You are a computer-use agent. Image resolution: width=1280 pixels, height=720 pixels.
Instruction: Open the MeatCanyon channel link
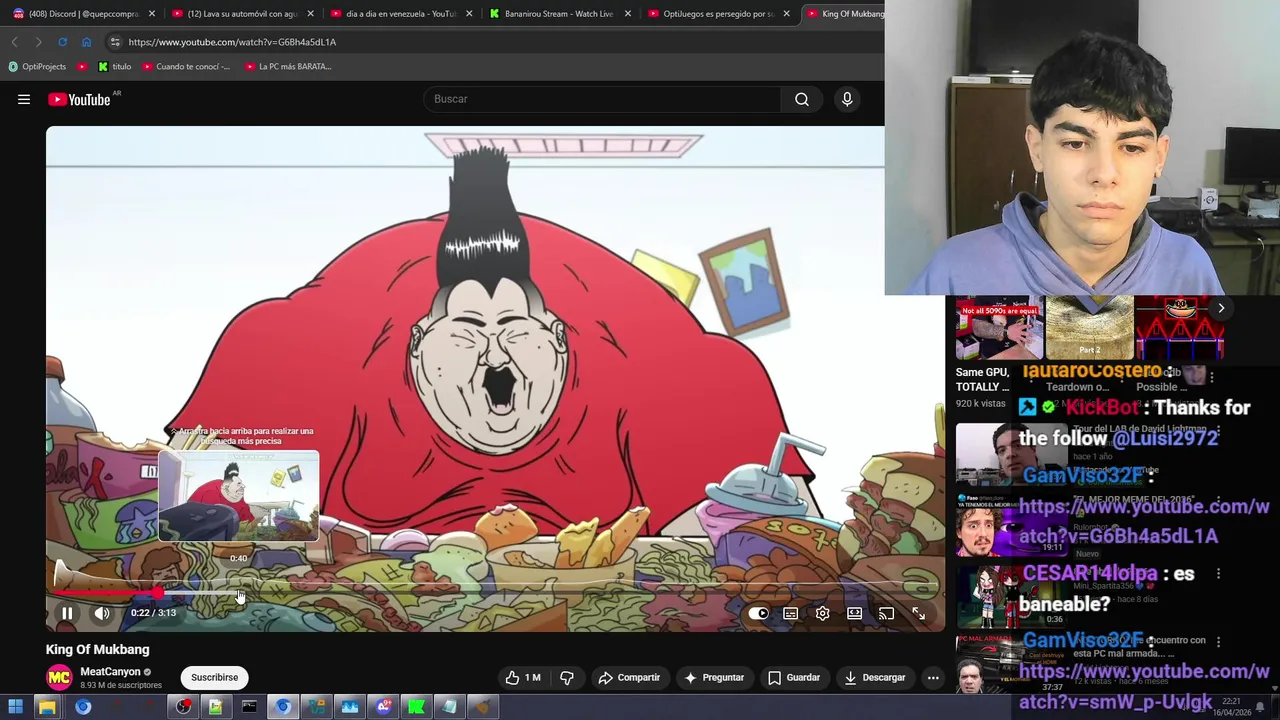click(x=110, y=672)
